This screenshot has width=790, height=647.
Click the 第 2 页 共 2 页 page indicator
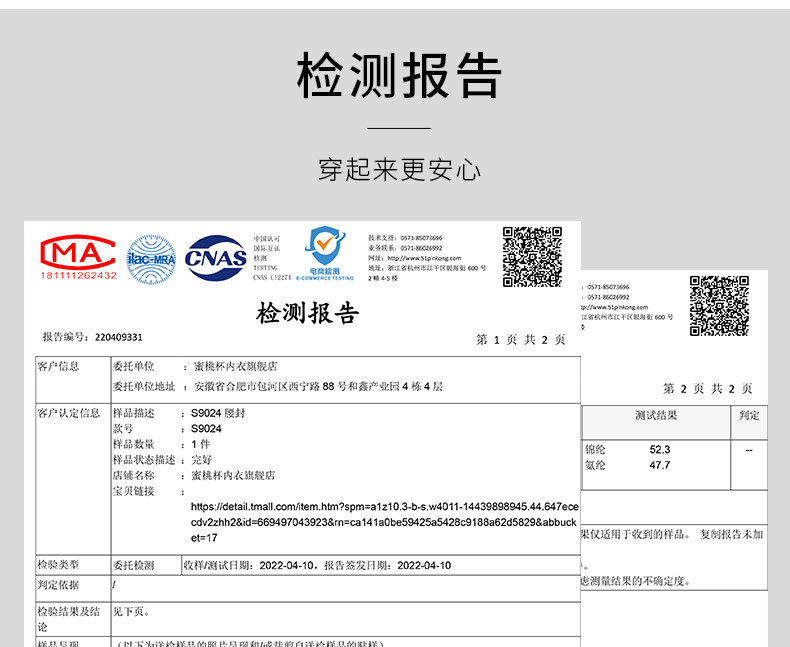[707, 389]
